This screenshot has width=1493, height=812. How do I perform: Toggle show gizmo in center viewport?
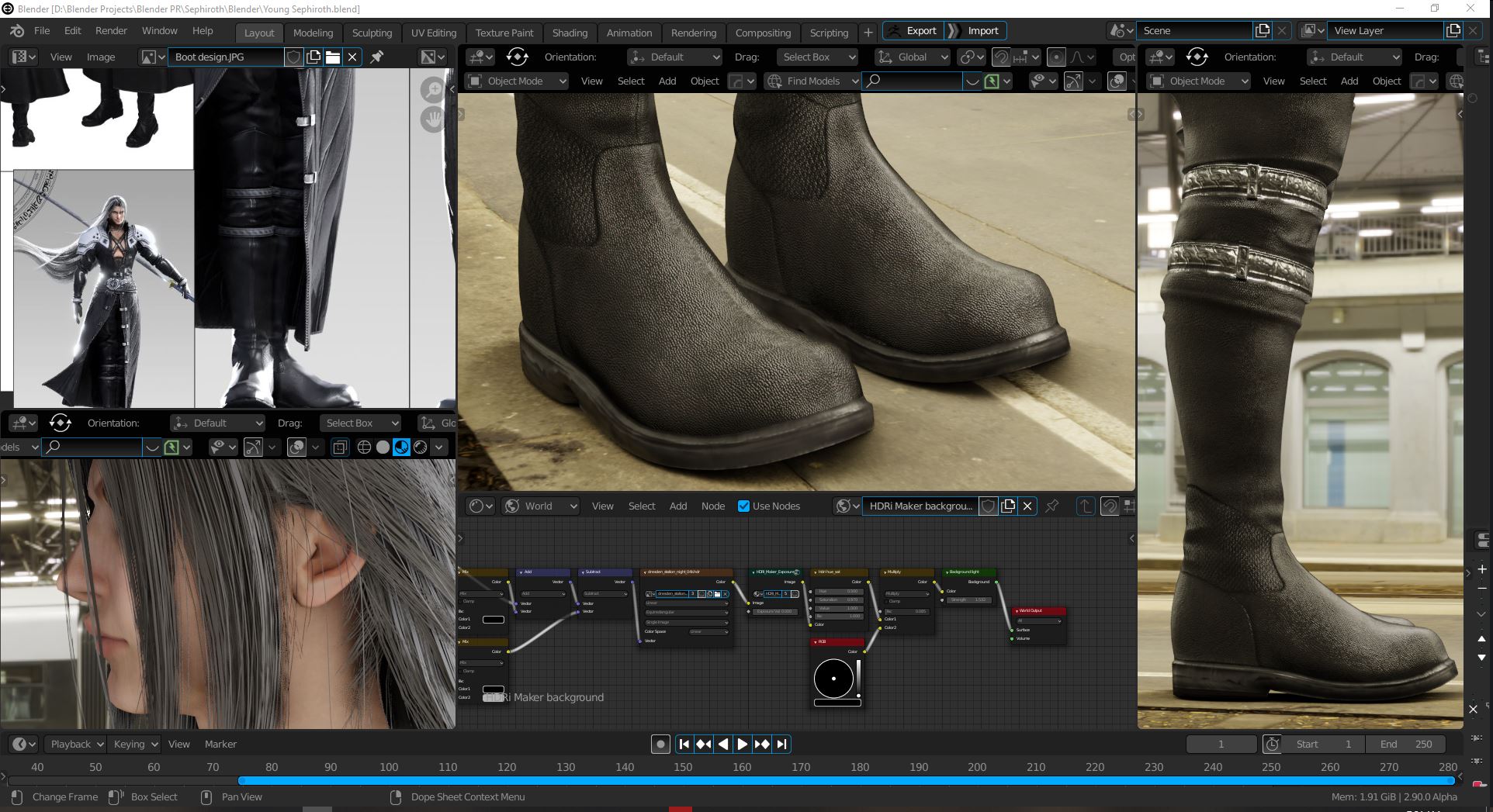coord(1074,81)
